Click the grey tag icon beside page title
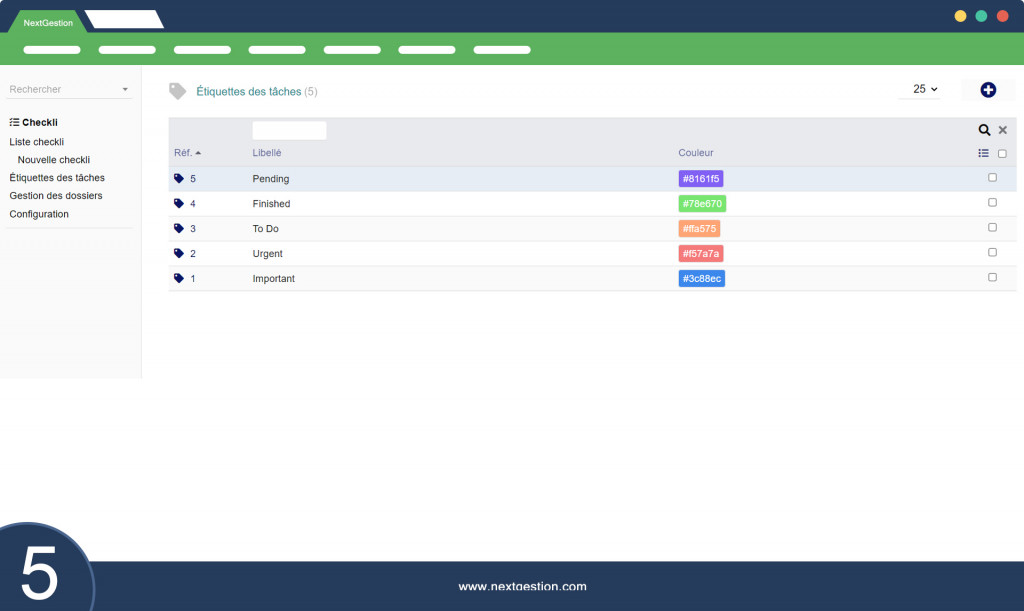This screenshot has width=1024, height=611. click(178, 91)
